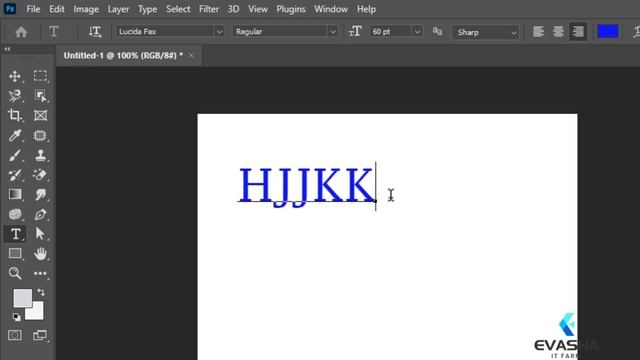
Task: Select the Gradient tool
Action: [x=15, y=194]
